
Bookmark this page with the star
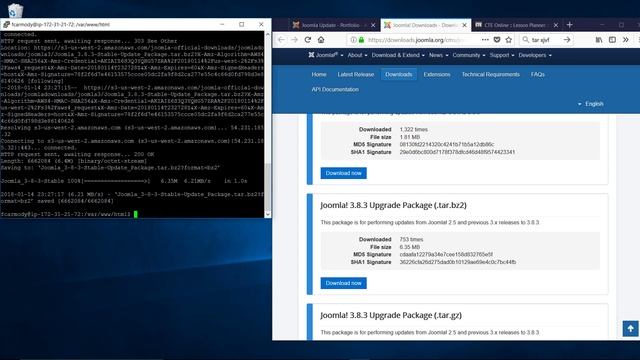509,40
